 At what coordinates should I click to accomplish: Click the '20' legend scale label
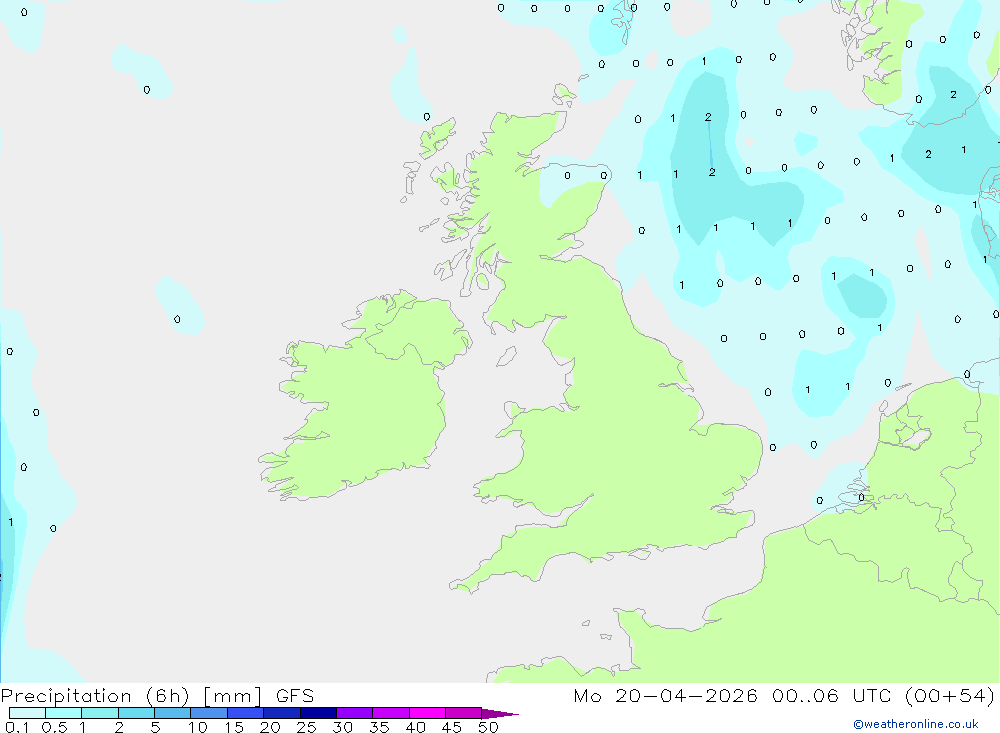(270, 727)
